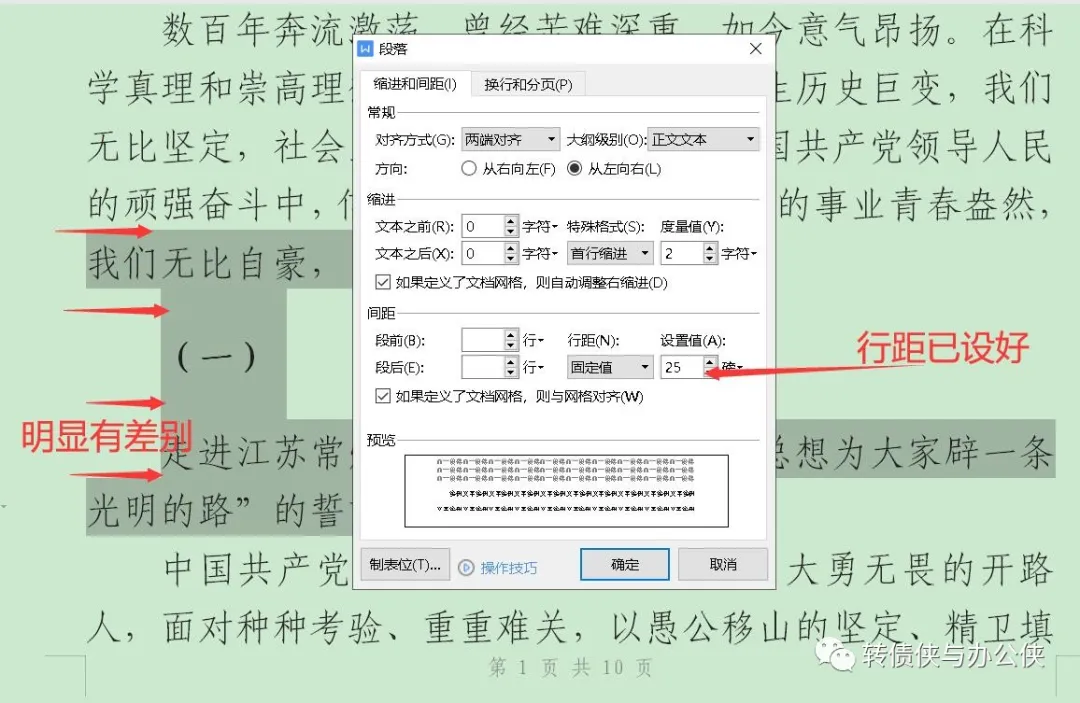Click document text 我们无比自豪
Image resolution: width=1080 pixels, height=703 pixels.
[x=197, y=263]
